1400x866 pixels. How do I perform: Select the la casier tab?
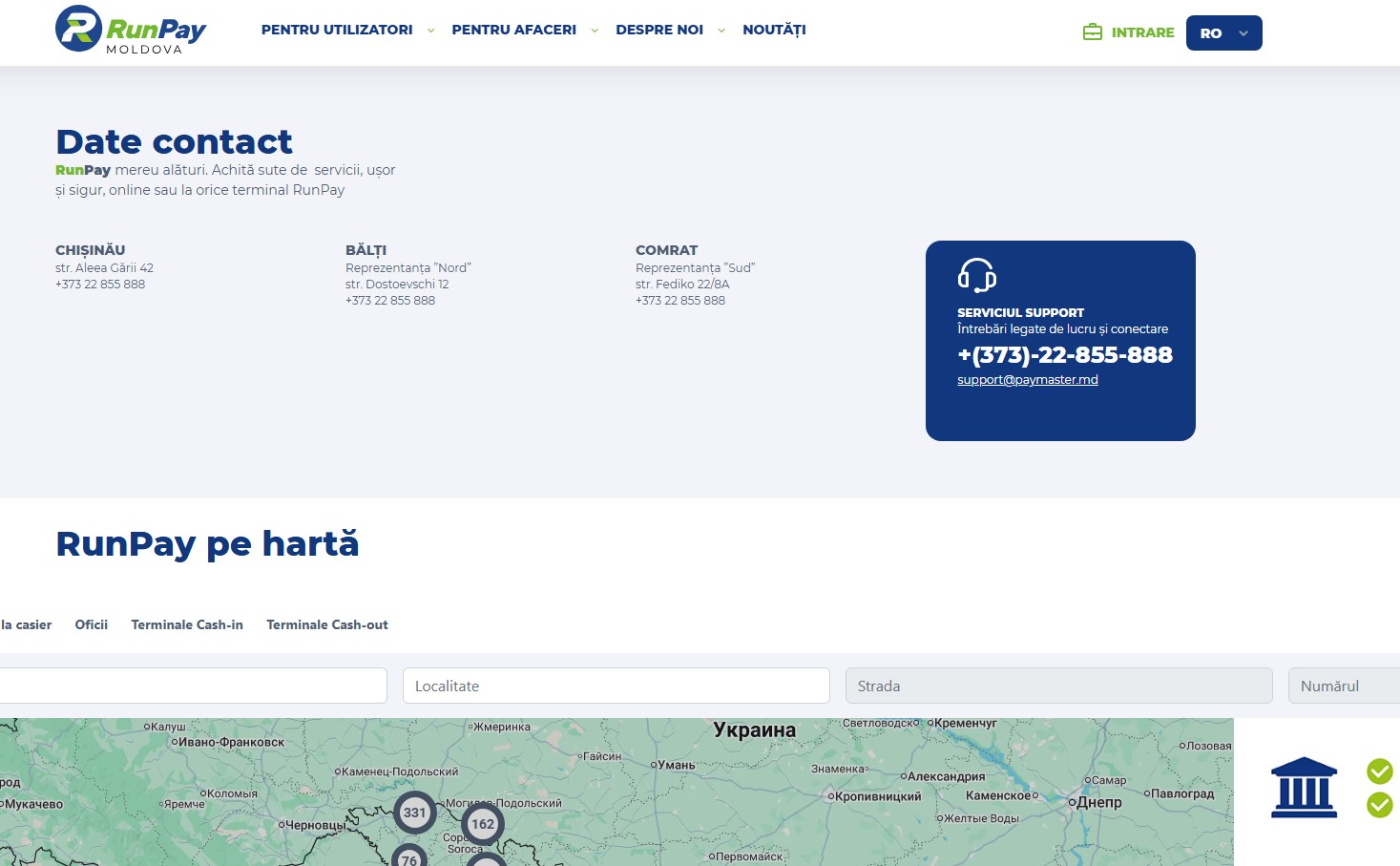click(26, 624)
